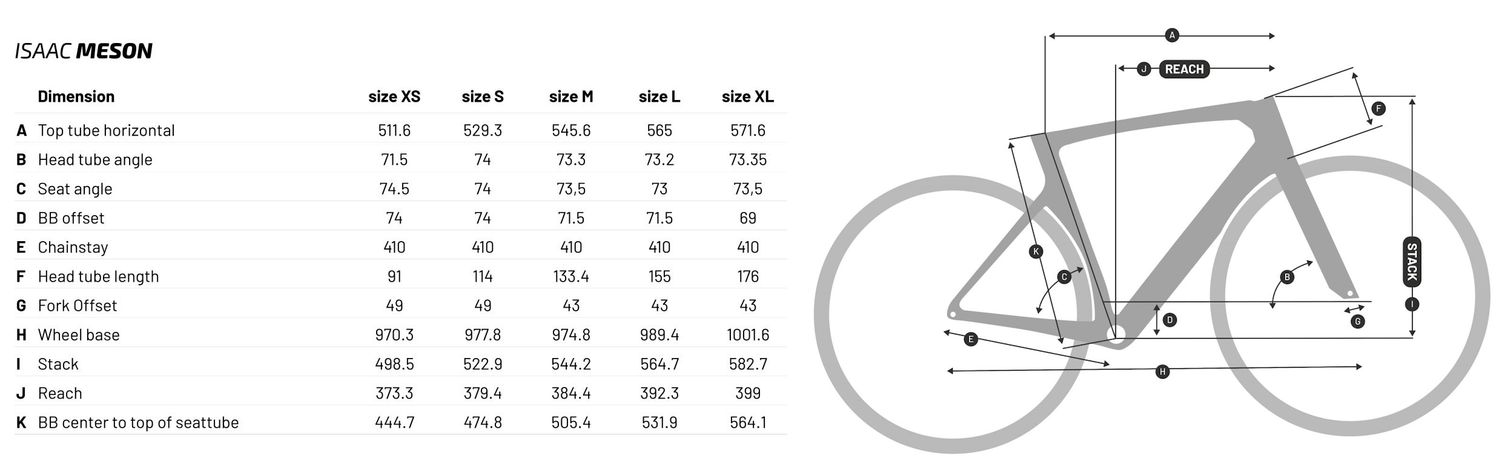Screen dimensions: 1500x461
Task: Click the vertical STACK badge in the diagram
Action: click(1412, 261)
